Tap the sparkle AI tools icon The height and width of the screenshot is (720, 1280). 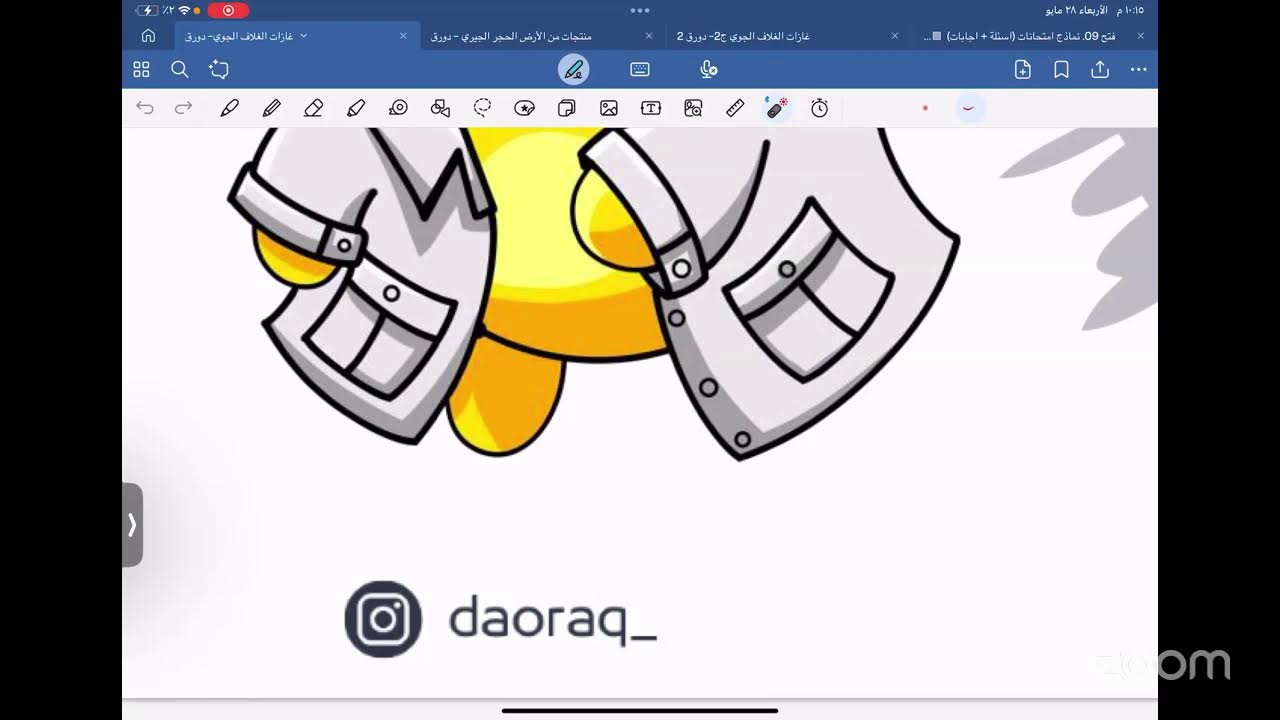(219, 69)
